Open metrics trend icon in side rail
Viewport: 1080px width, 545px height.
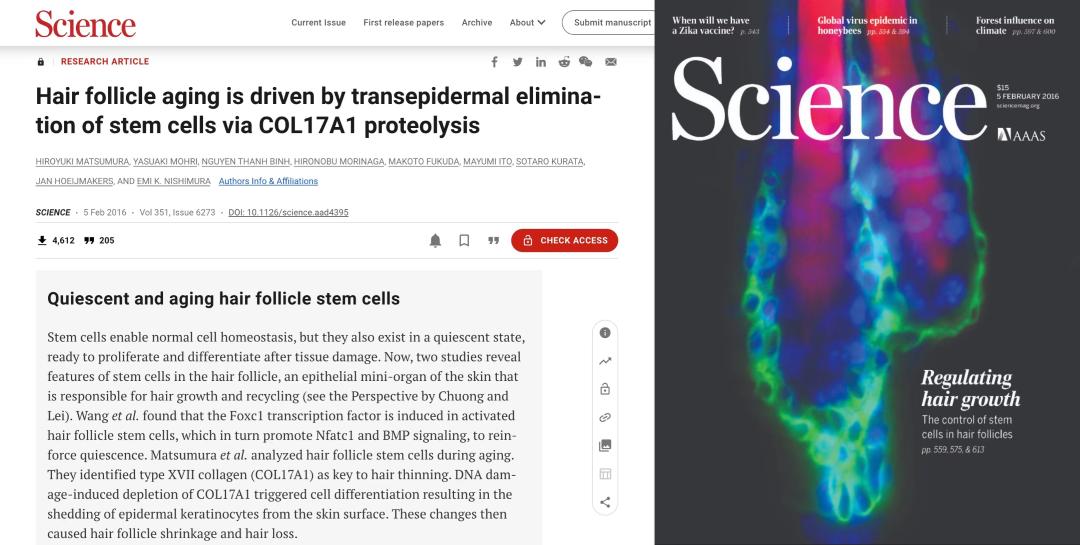tap(605, 361)
